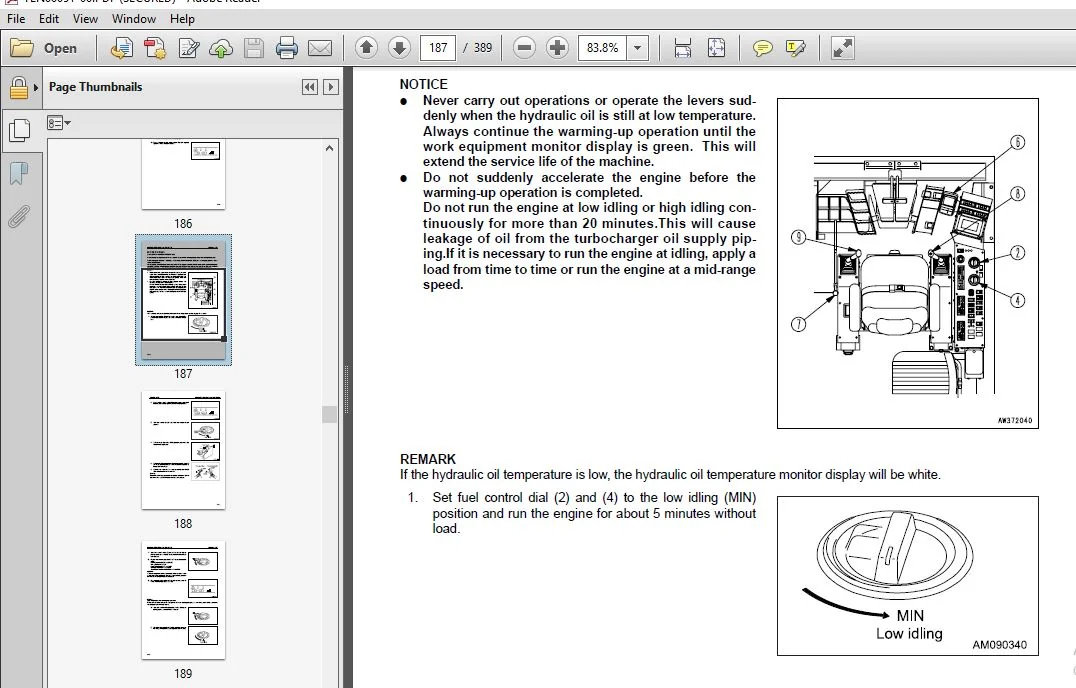Add a sticky note comment icon
Viewport: 1076px width, 688px height.
tap(762, 48)
